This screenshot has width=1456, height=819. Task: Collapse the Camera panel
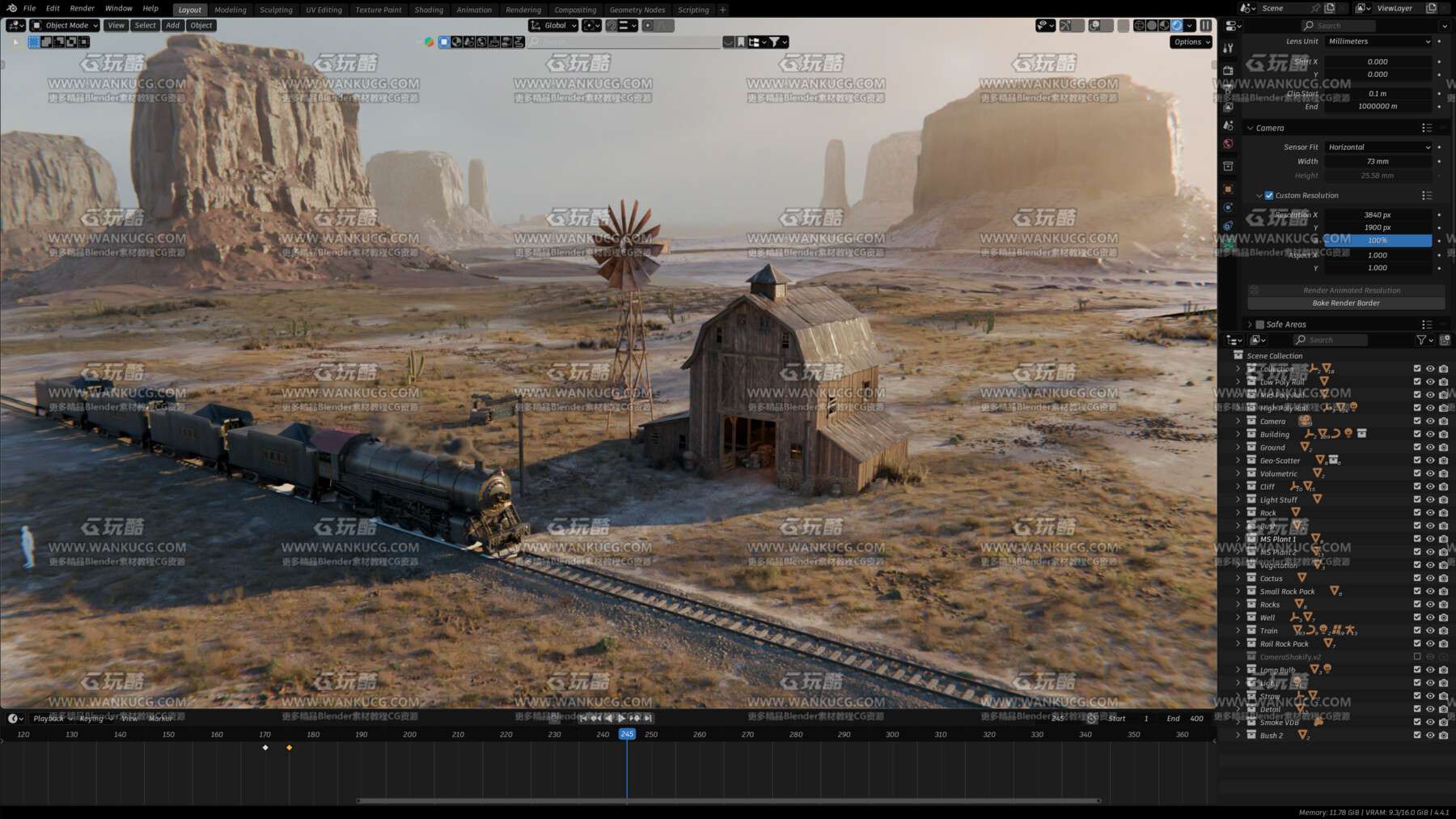coord(1251,128)
